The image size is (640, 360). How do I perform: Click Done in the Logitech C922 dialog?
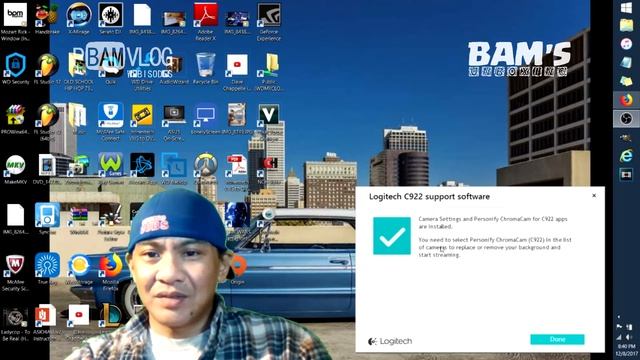tap(557, 339)
